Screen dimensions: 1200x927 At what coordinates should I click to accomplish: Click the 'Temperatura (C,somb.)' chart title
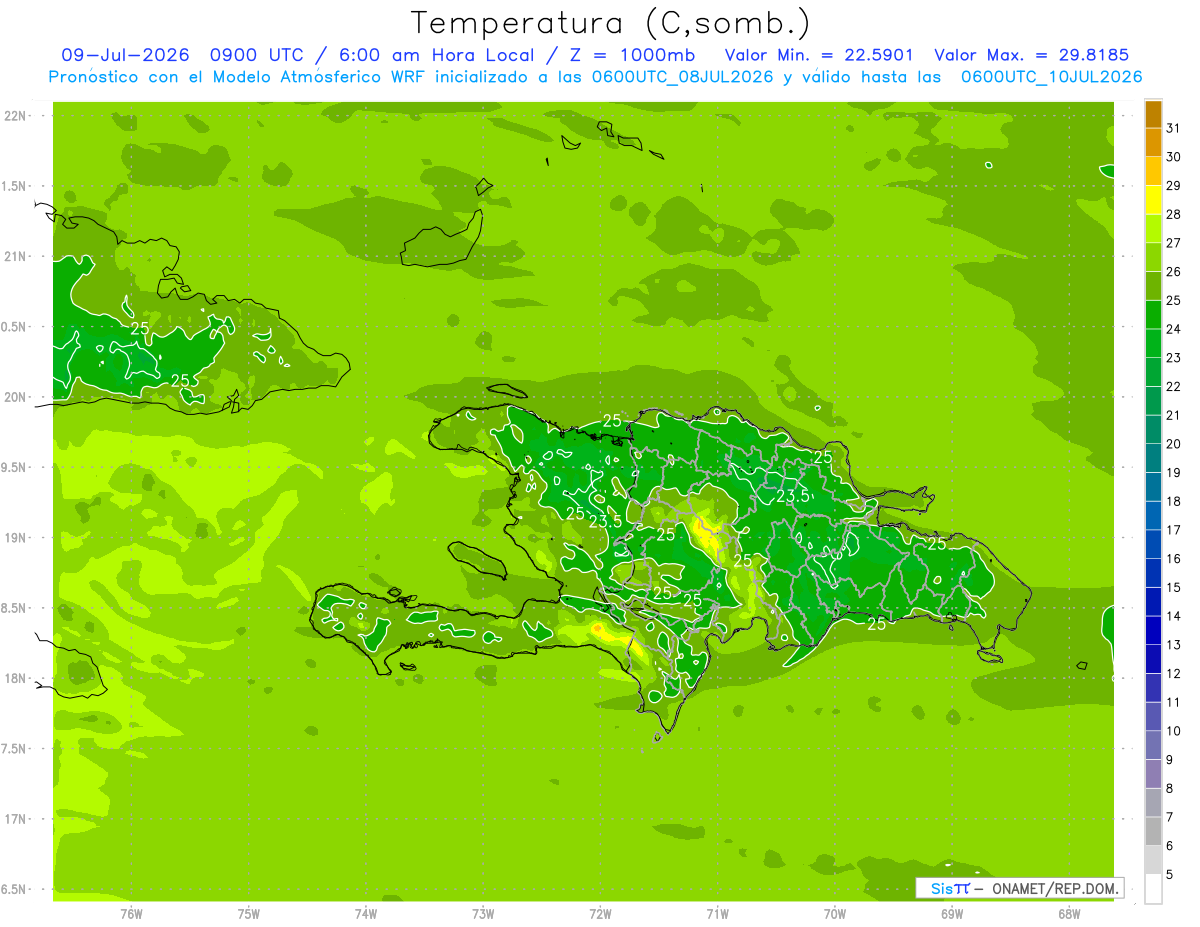click(611, 23)
